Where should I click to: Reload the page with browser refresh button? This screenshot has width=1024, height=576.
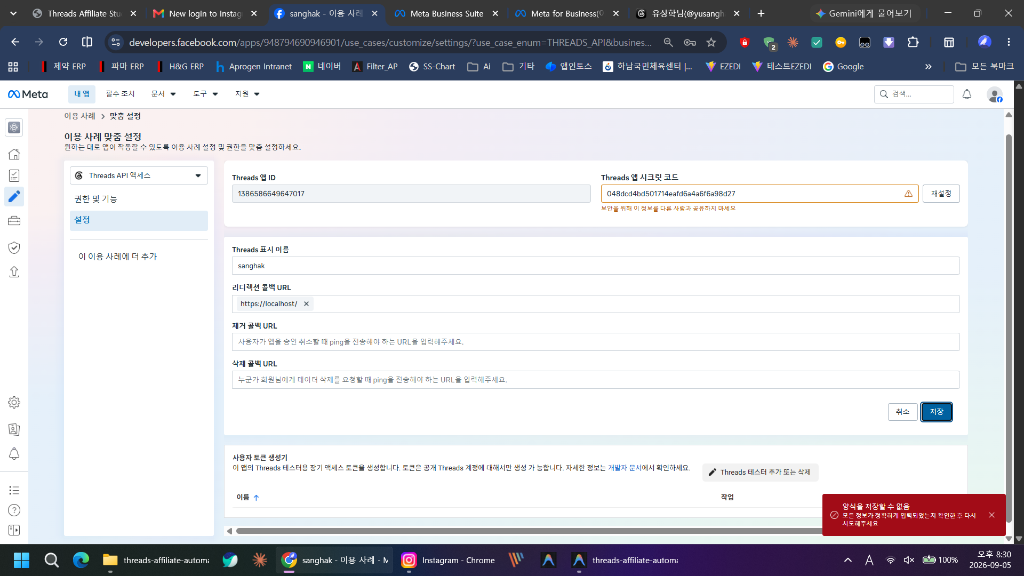[x=63, y=42]
